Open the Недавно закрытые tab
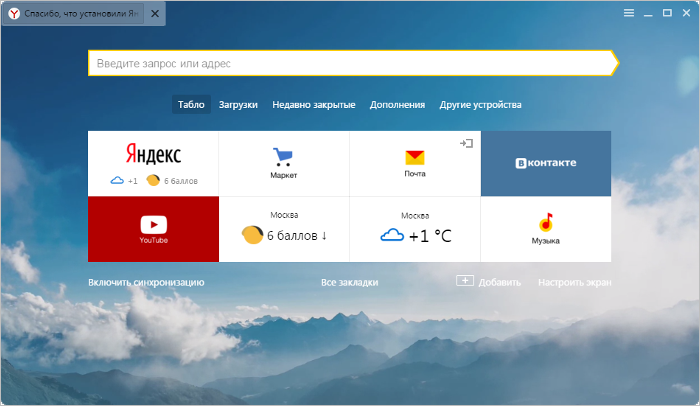Viewport: 700px width, 406px height. click(x=314, y=105)
